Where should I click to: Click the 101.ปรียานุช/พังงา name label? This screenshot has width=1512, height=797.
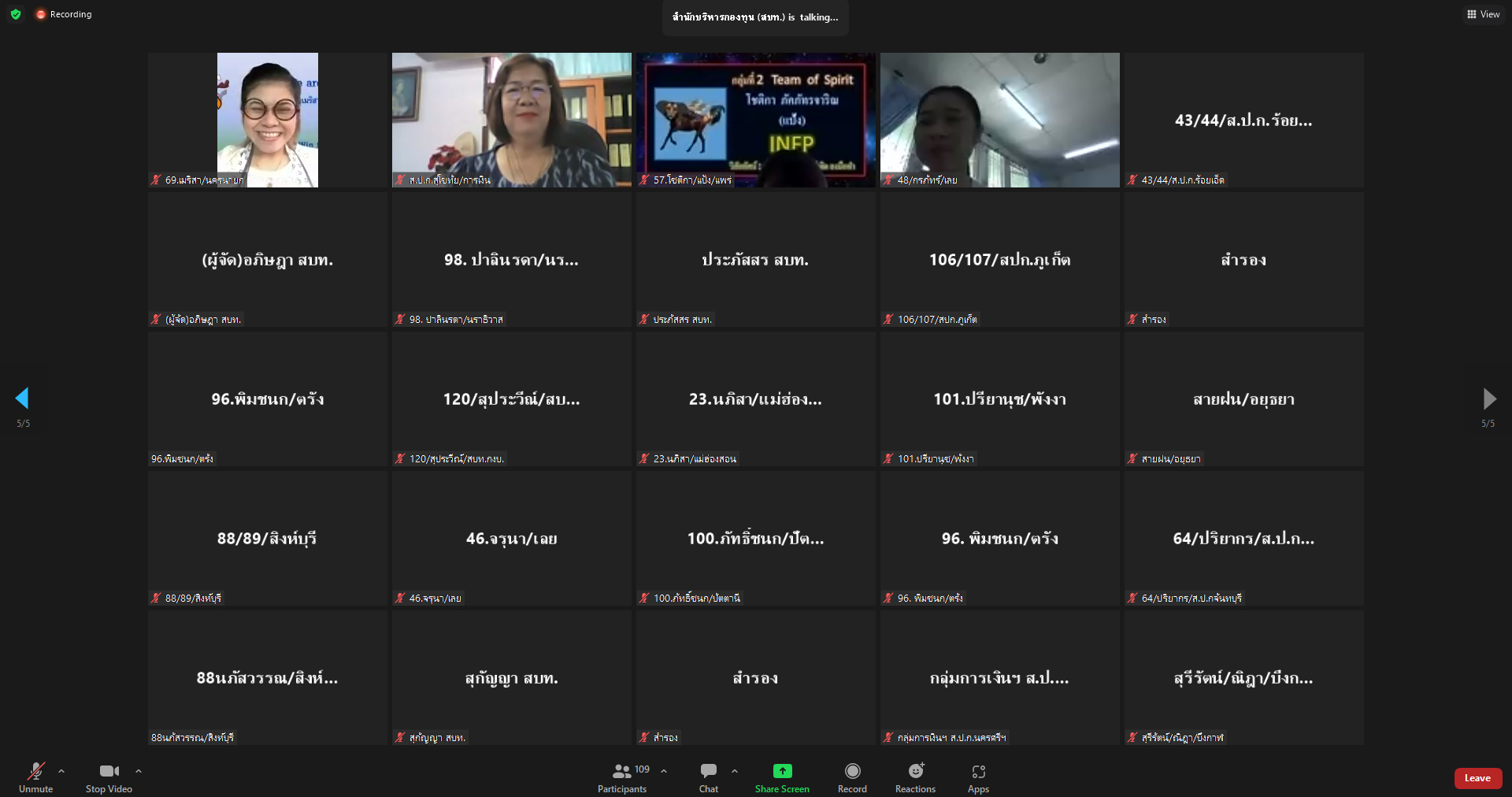tap(936, 459)
